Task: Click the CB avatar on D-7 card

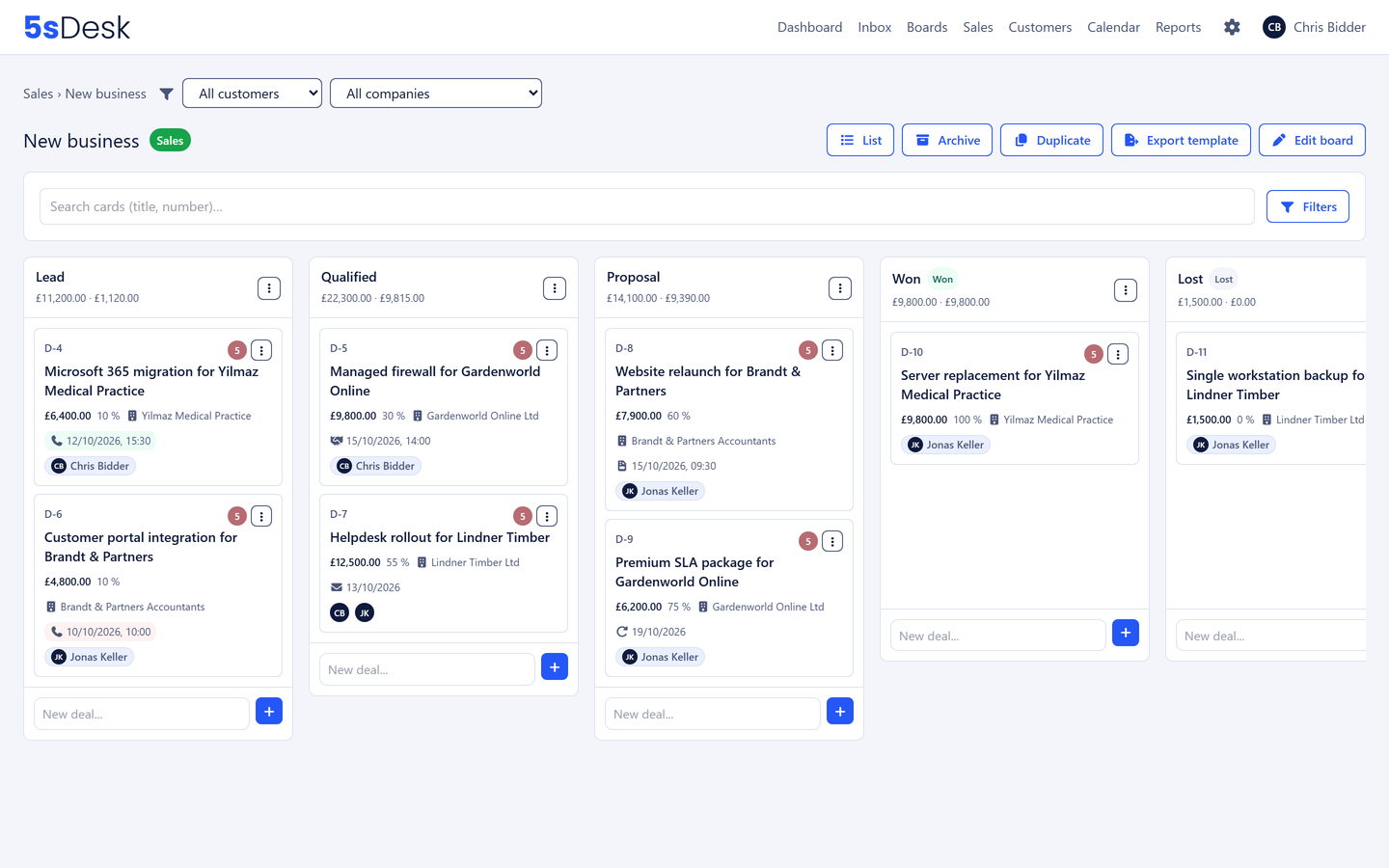Action: pos(340,612)
